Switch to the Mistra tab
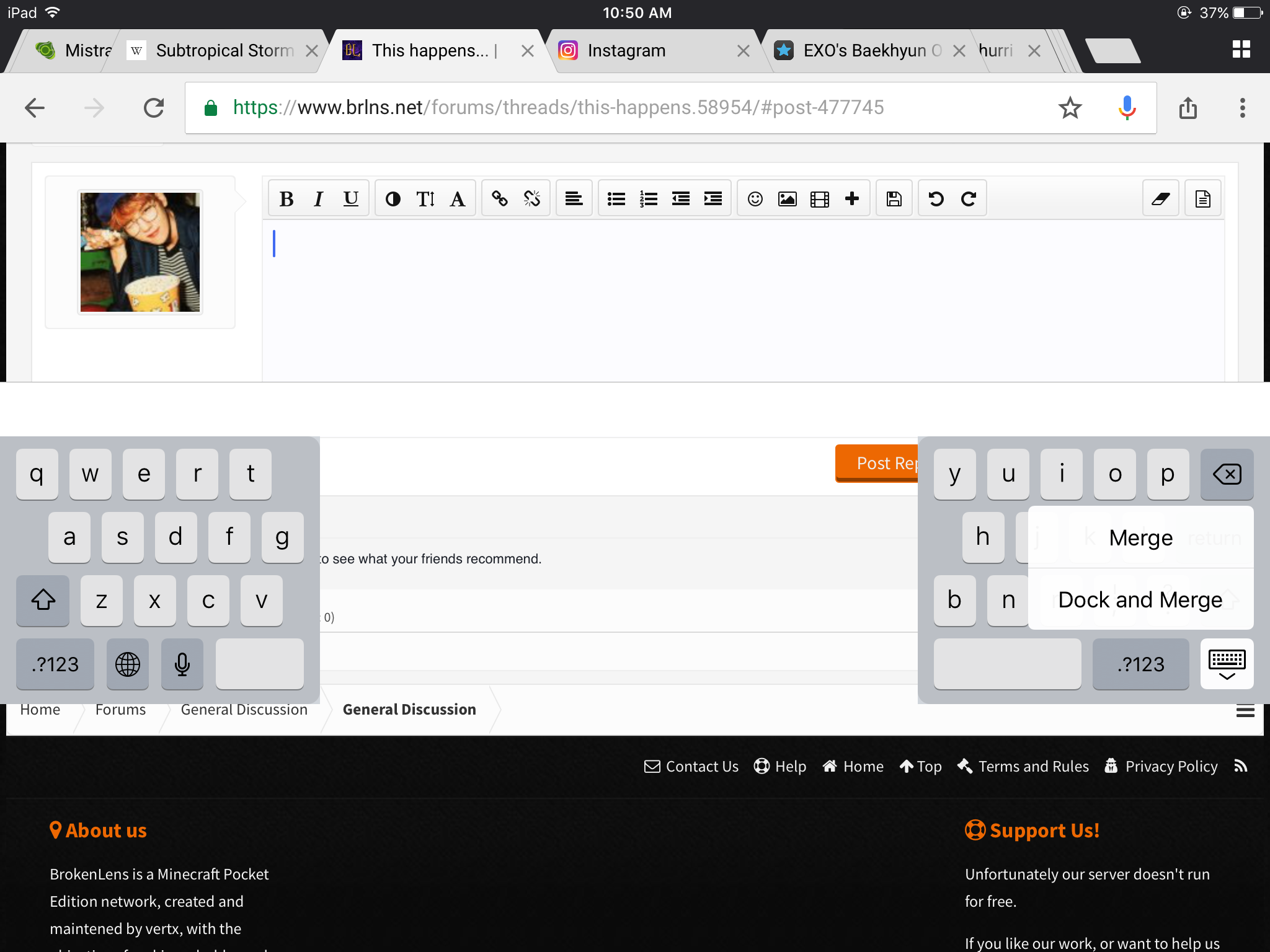The height and width of the screenshot is (952, 1270). coord(73,51)
